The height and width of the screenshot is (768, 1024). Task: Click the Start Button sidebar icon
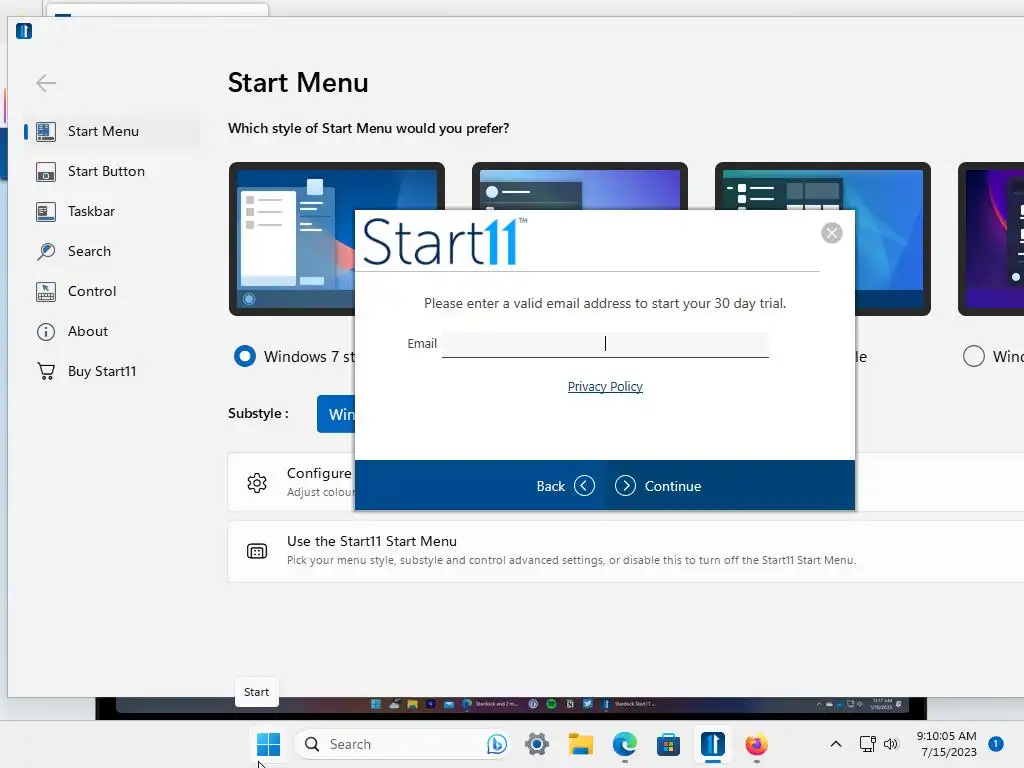click(x=46, y=172)
